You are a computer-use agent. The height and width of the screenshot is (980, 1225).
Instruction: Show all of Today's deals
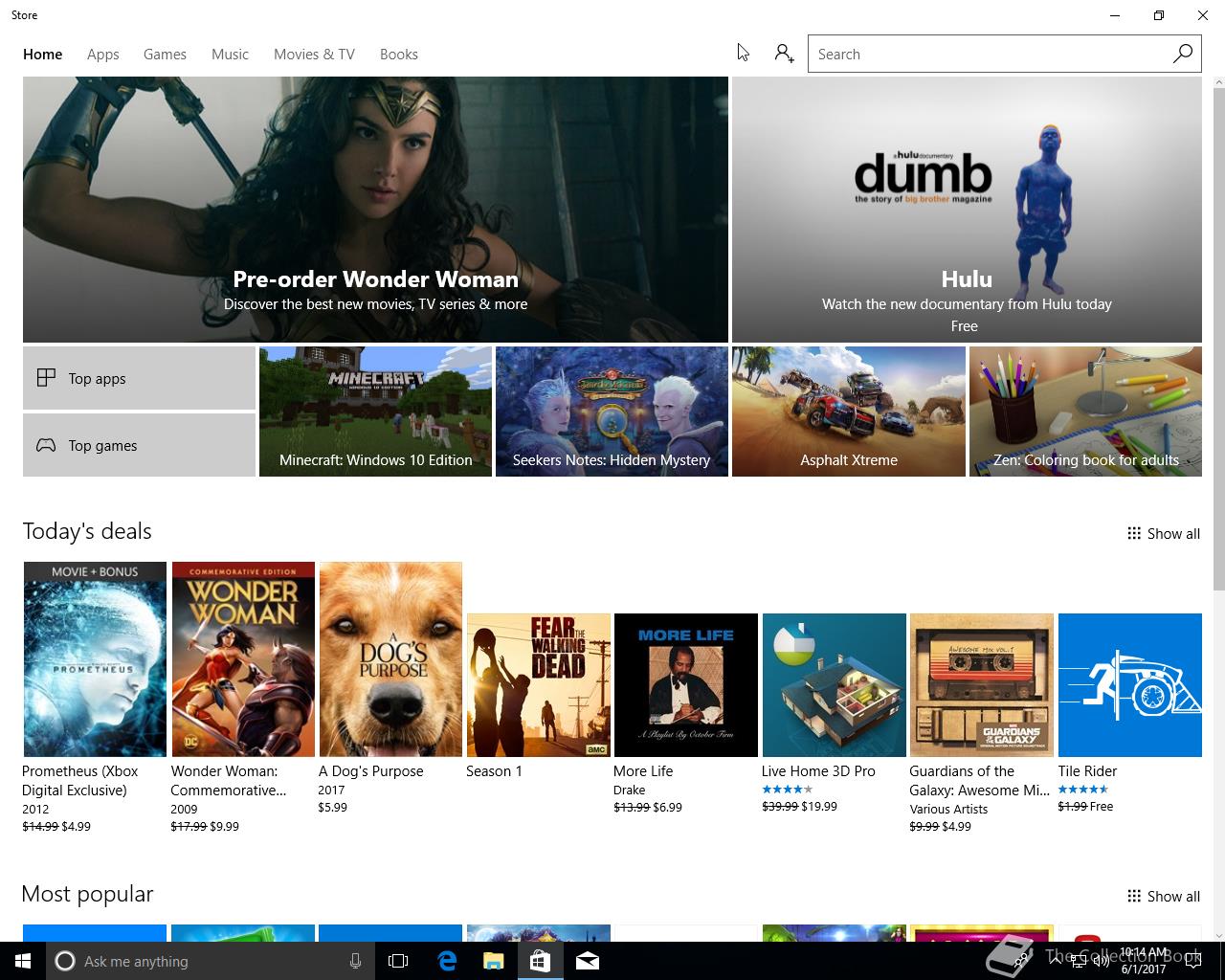click(x=1163, y=533)
